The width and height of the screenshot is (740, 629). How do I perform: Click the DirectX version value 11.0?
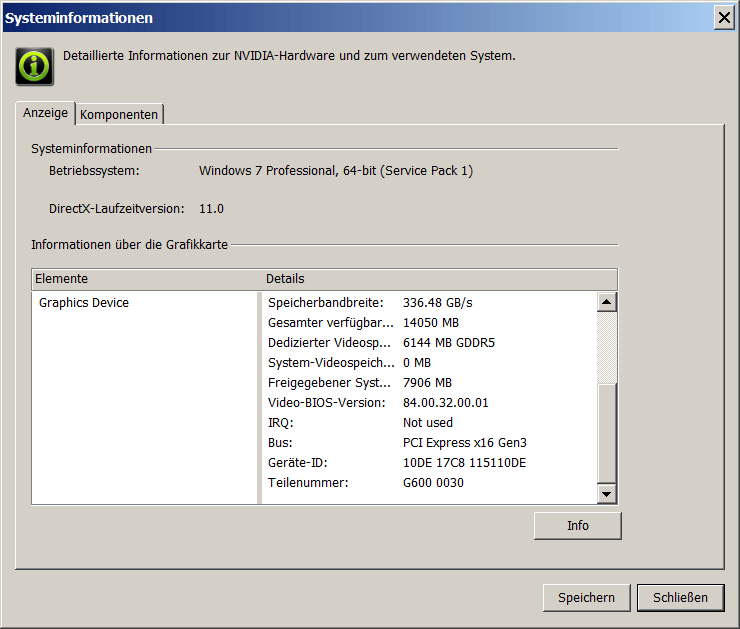point(211,209)
